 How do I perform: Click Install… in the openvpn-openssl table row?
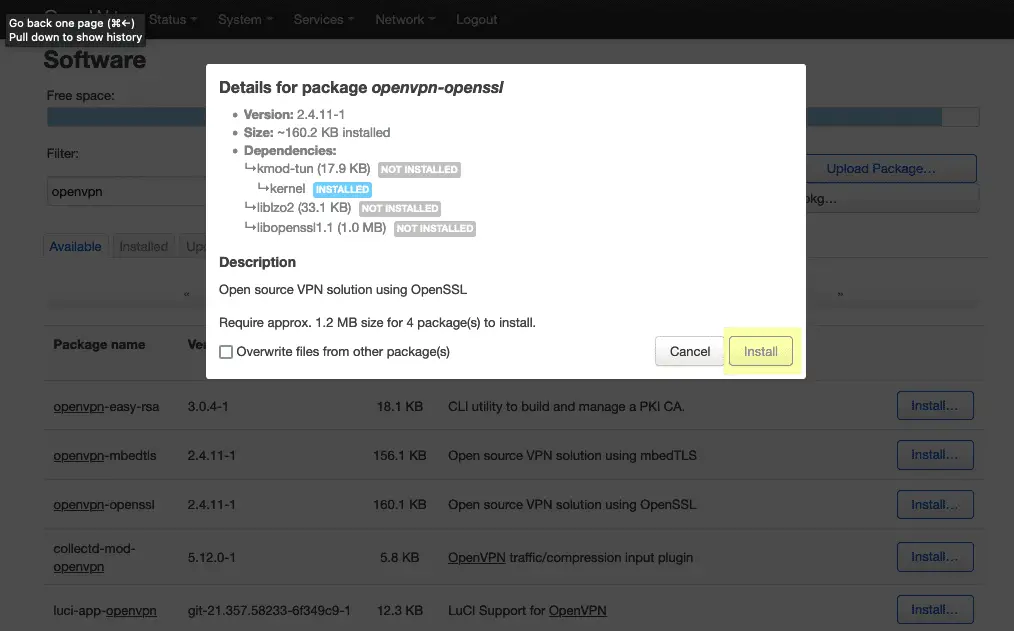click(935, 504)
